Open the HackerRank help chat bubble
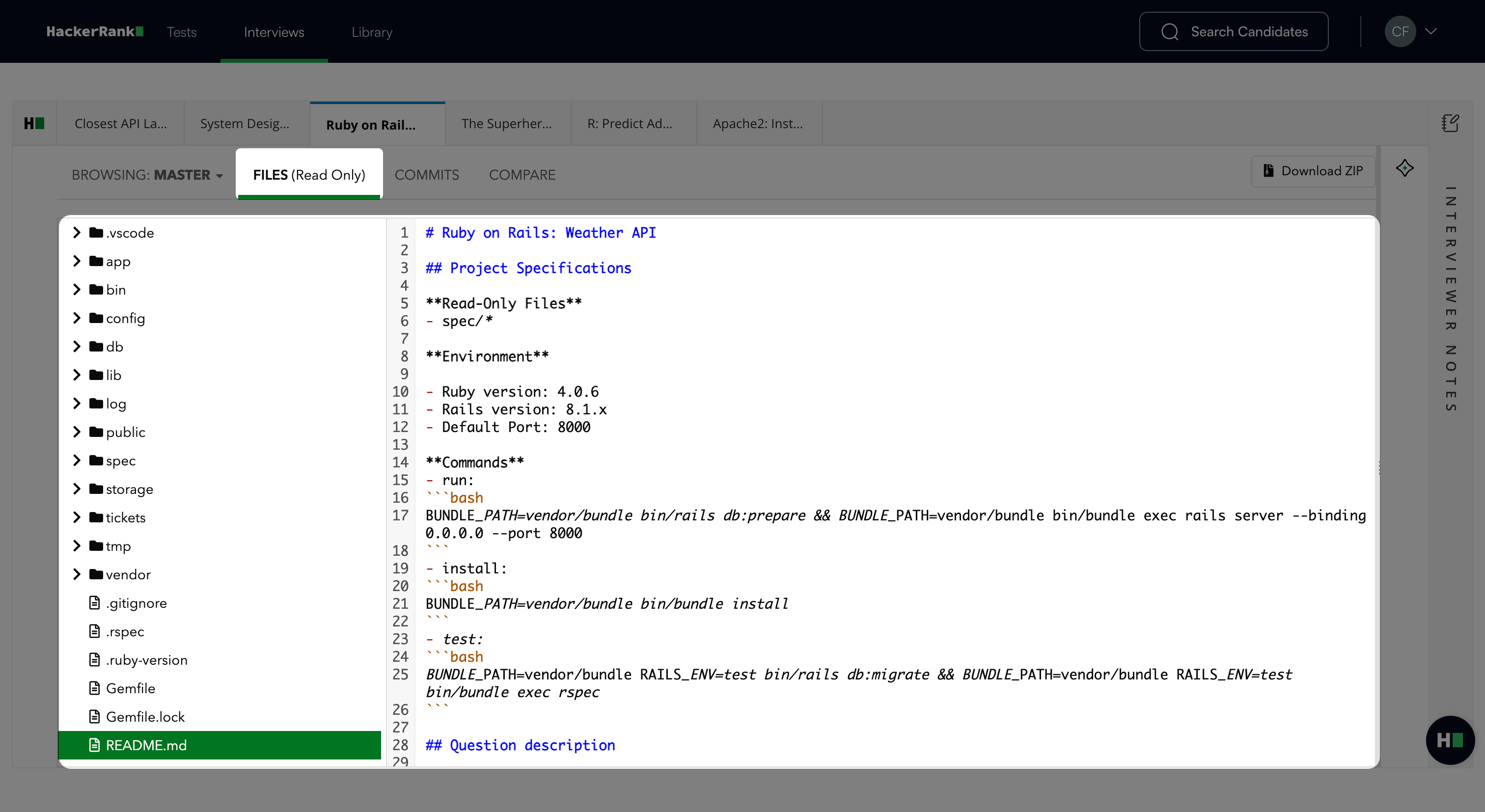Screen dimensions: 1485x812 point(1450,740)
